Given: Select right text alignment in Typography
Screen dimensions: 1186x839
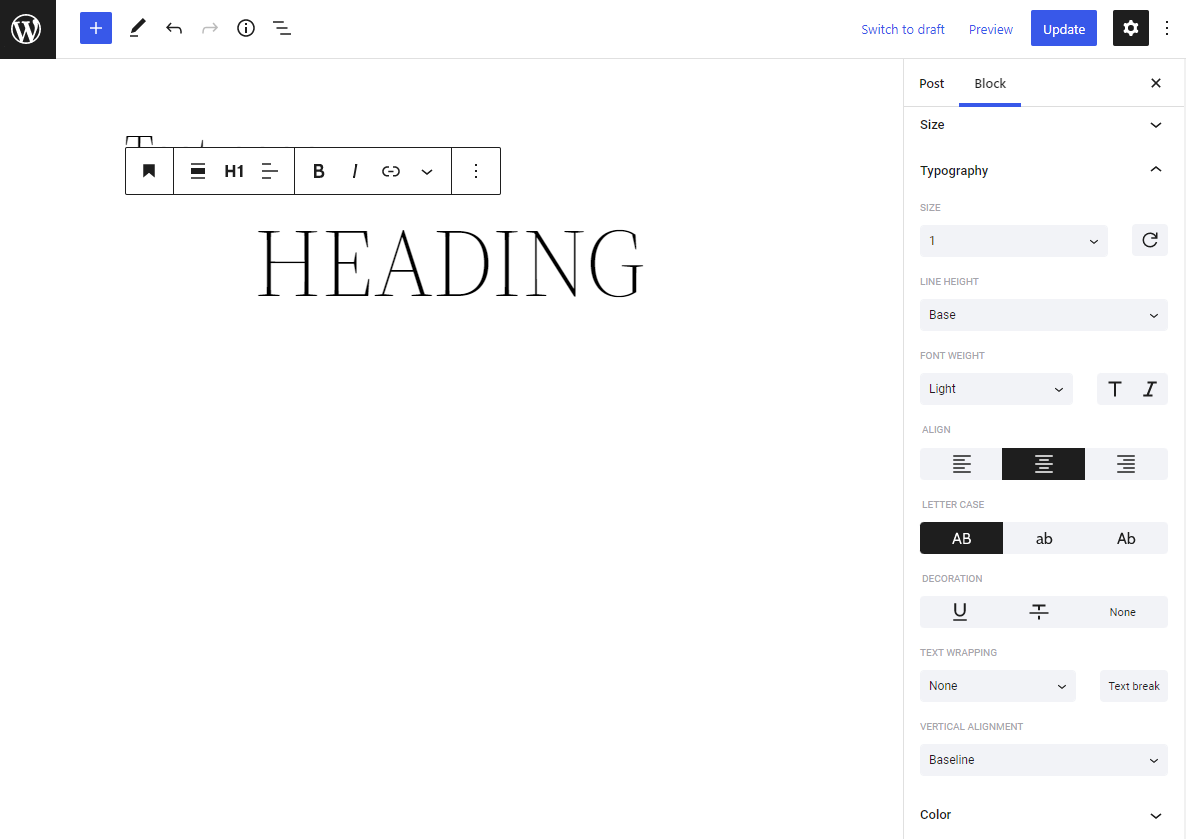Looking at the screenshot, I should click(1126, 464).
